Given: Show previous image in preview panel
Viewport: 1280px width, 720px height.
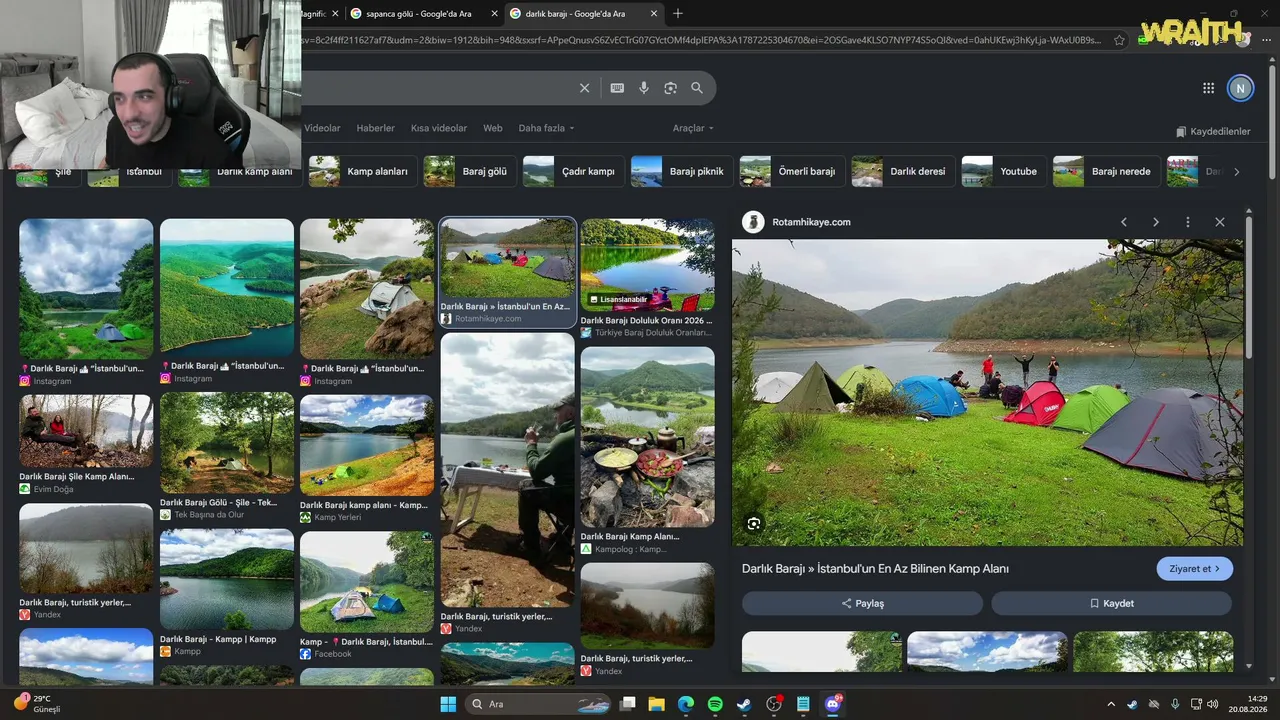Looking at the screenshot, I should 1124,222.
